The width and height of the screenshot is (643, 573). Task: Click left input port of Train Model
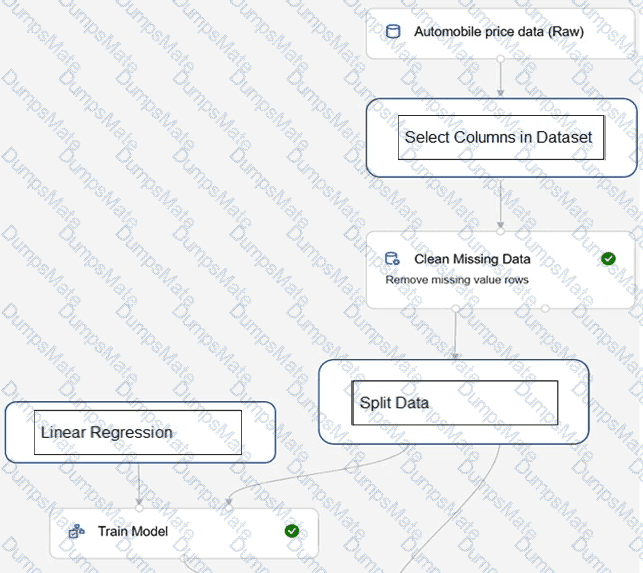(x=139, y=508)
